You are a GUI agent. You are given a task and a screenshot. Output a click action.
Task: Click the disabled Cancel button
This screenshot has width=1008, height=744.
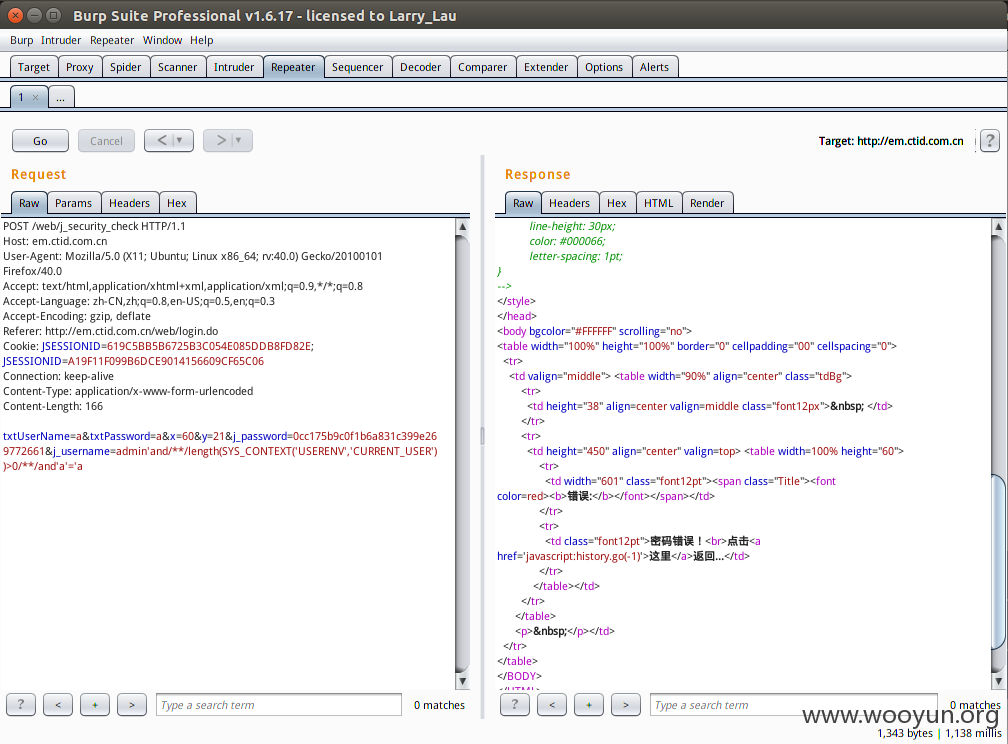tap(106, 141)
